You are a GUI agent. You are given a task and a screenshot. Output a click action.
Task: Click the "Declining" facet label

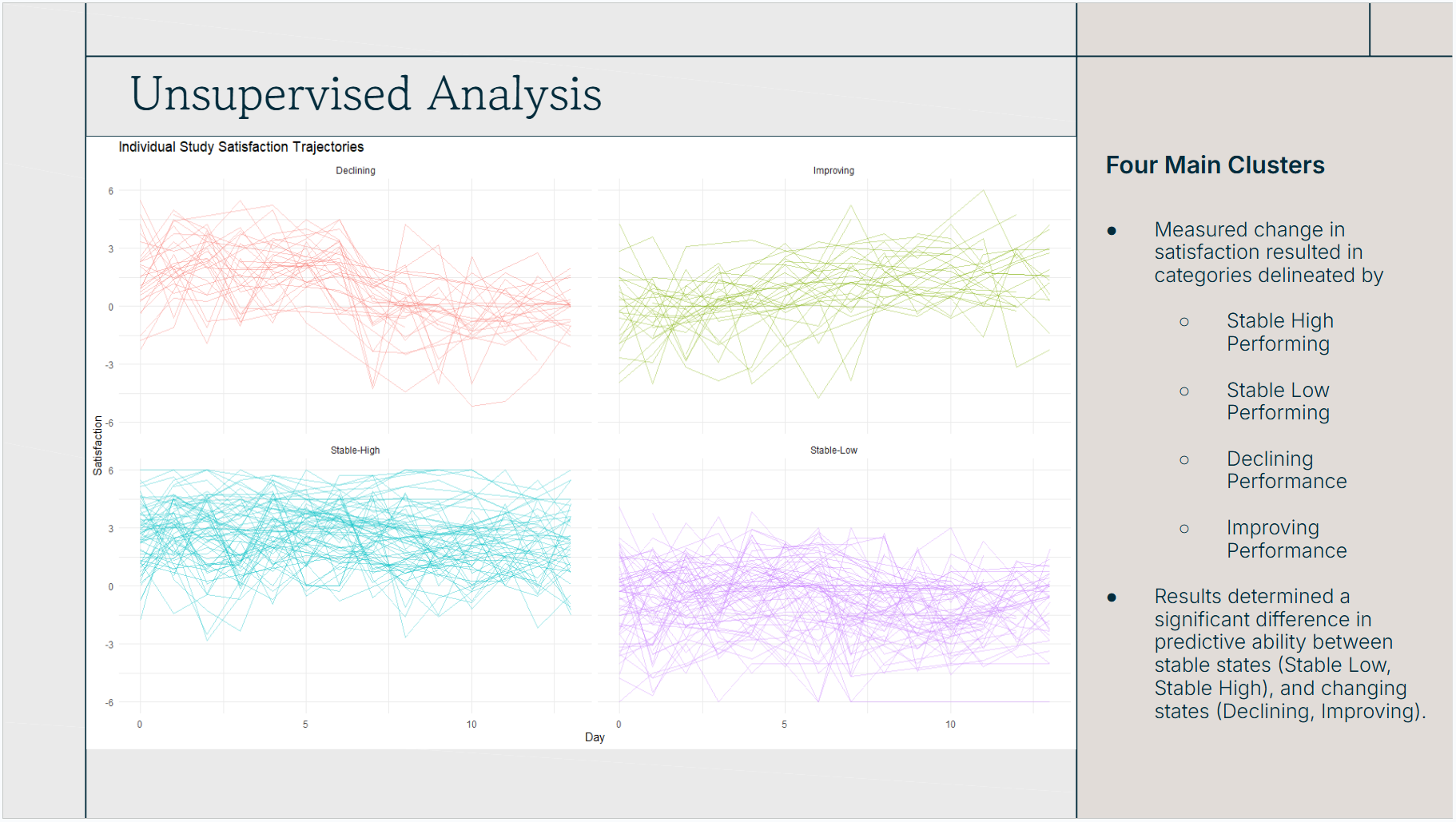click(355, 171)
